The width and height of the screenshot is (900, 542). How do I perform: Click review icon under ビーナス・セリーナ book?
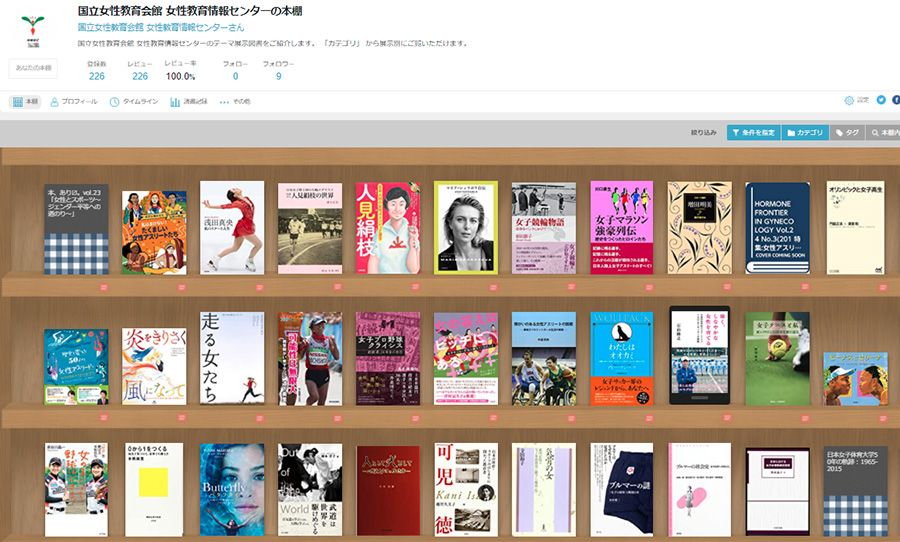(x=883, y=418)
